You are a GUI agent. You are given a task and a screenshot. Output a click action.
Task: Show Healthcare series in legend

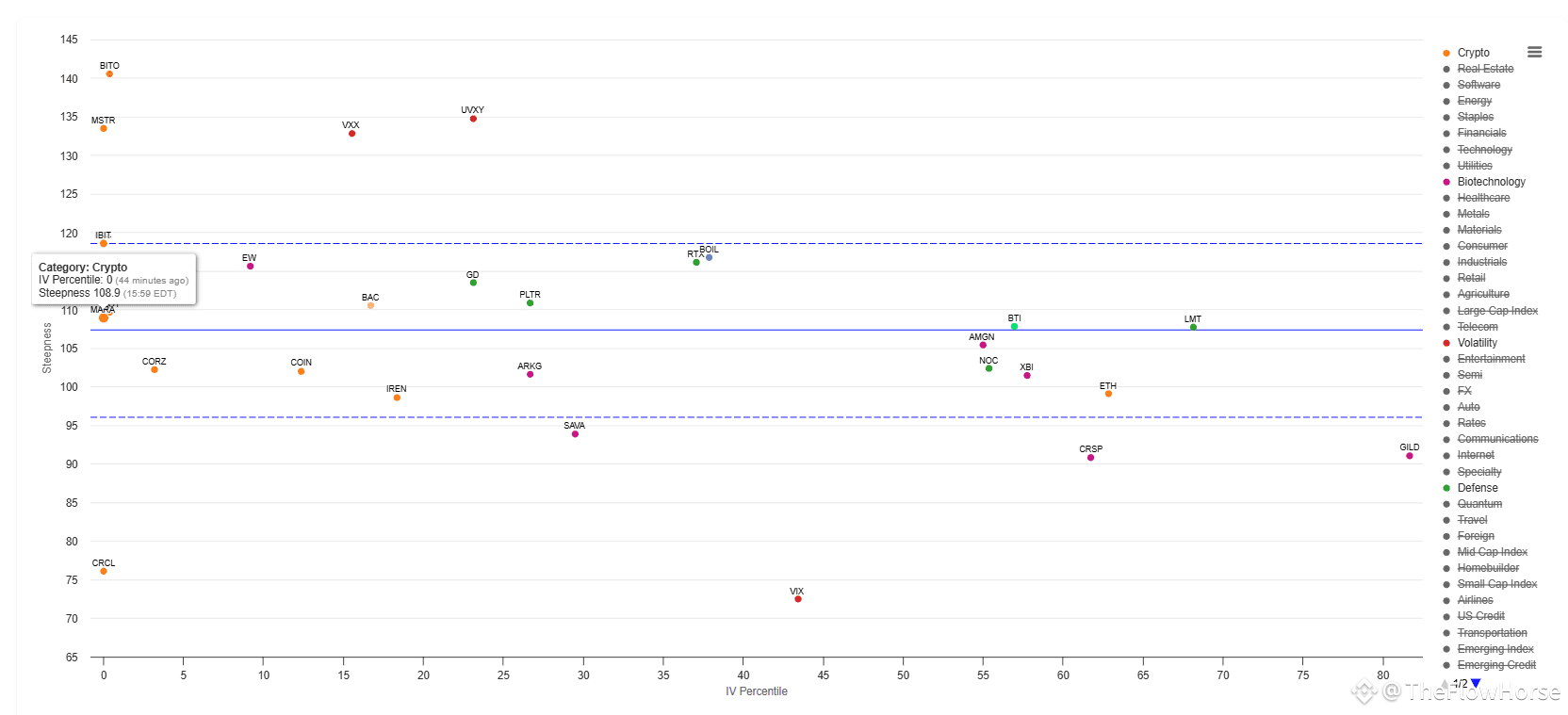point(1483,198)
